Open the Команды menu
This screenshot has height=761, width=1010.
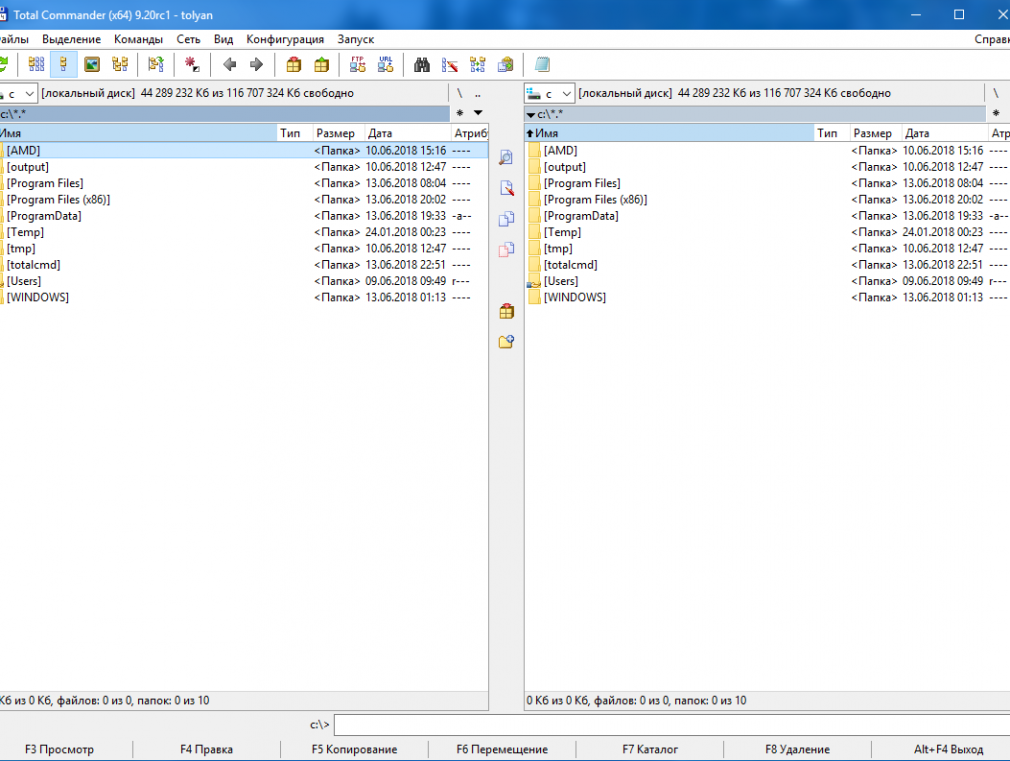[x=138, y=39]
